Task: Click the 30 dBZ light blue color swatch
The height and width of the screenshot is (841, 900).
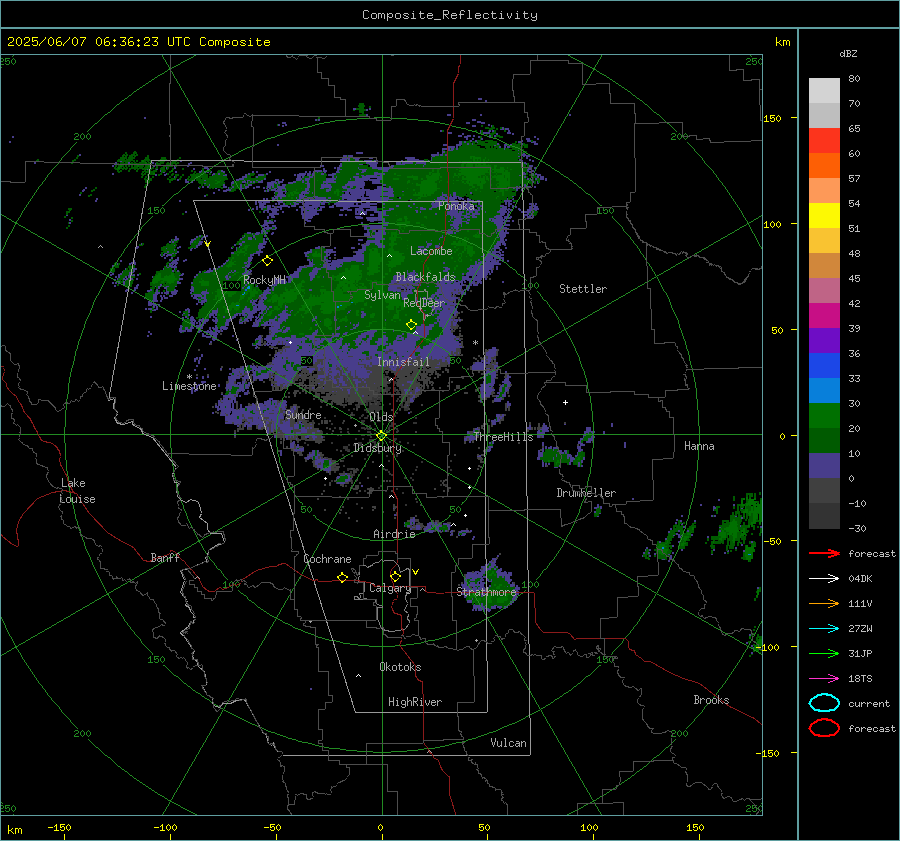Action: click(824, 391)
